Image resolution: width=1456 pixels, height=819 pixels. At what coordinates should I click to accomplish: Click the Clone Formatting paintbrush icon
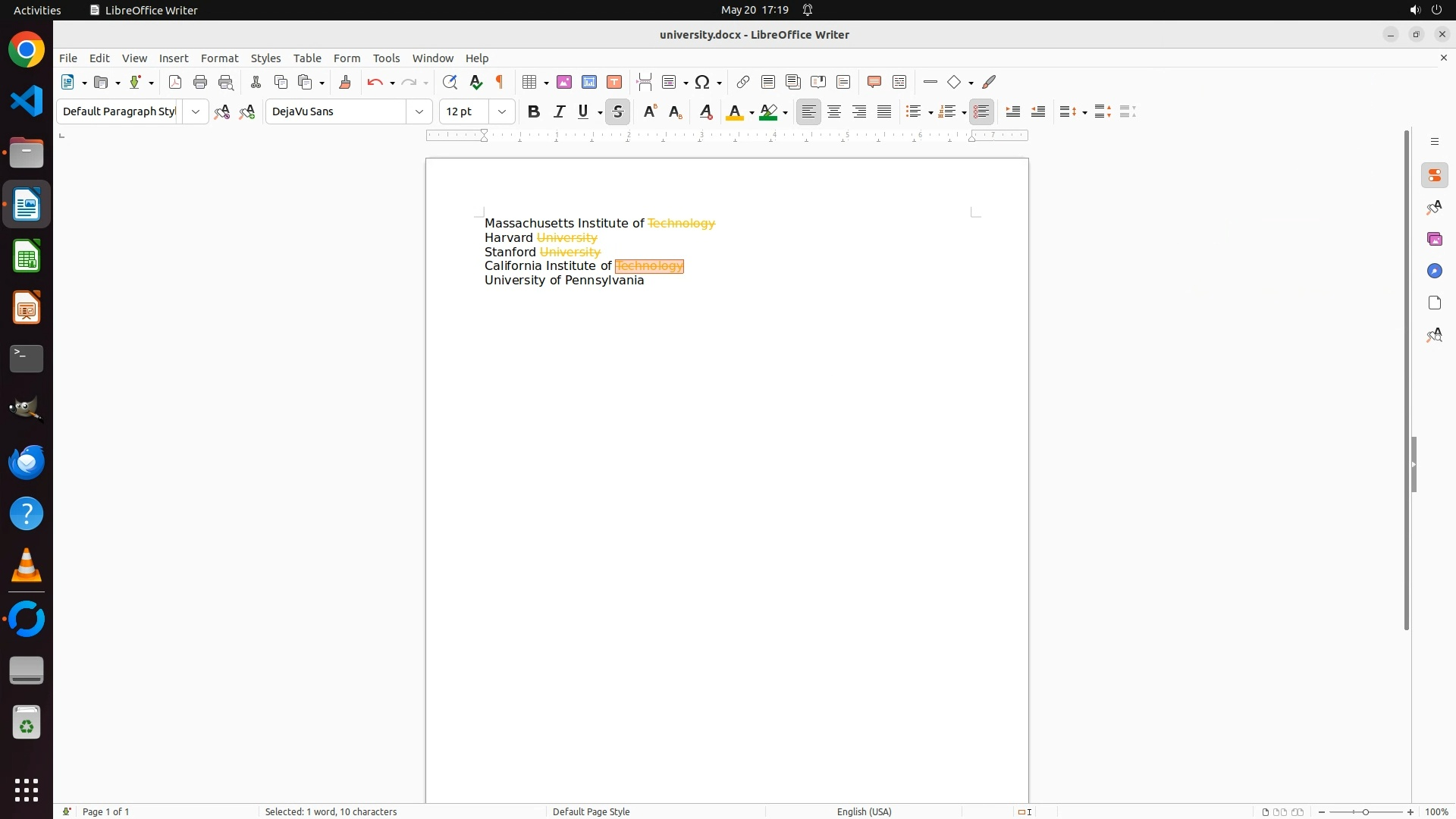coord(345,83)
